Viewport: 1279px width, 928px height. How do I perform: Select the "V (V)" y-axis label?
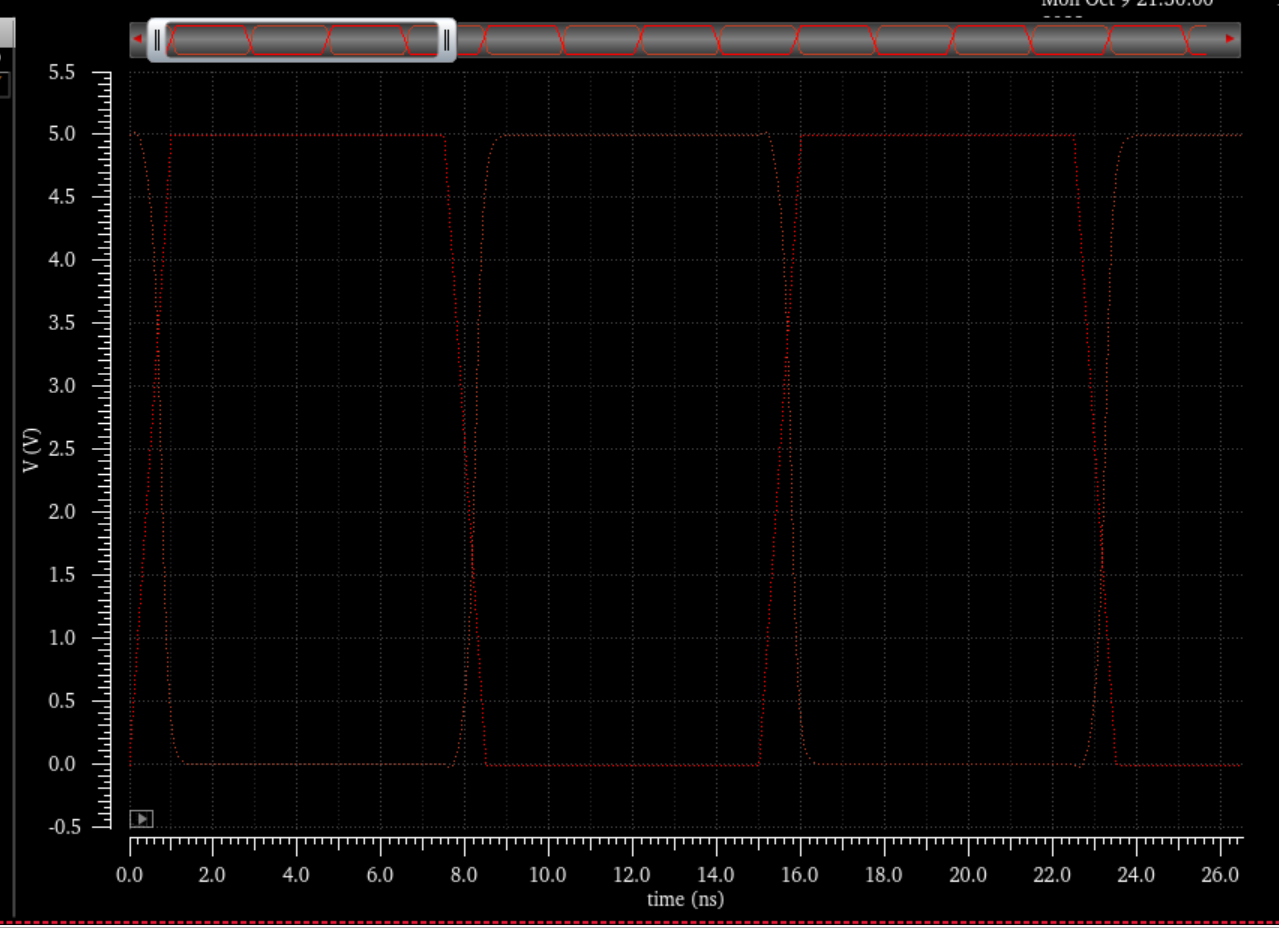(32, 450)
